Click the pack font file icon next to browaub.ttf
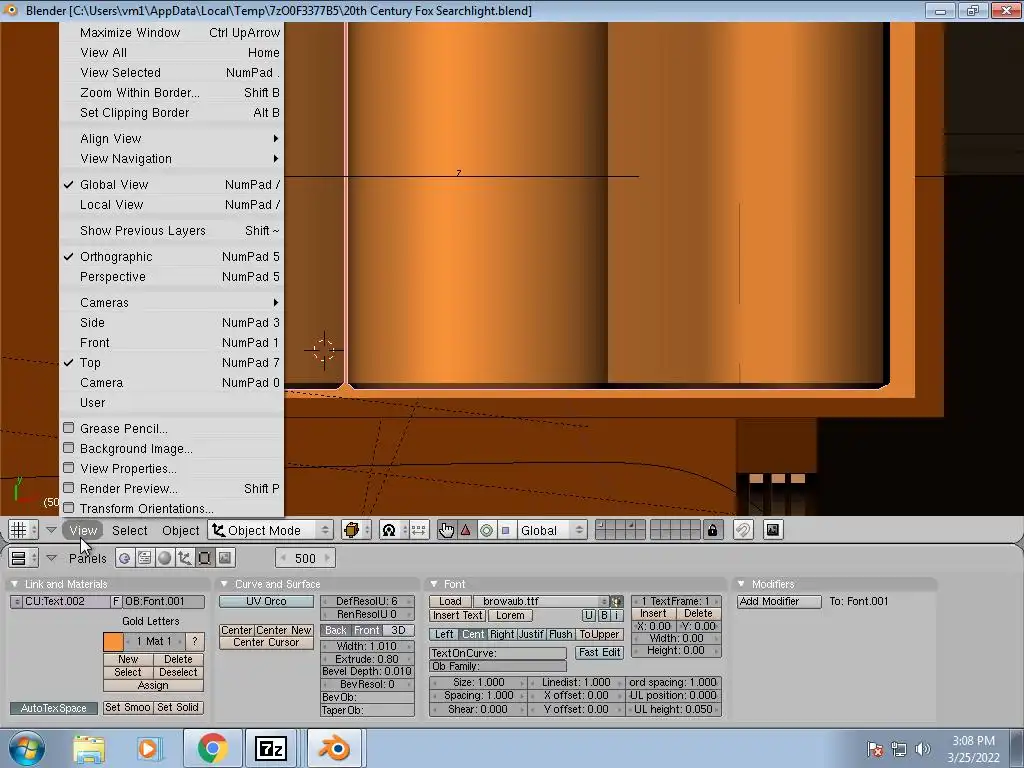This screenshot has height=768, width=1024. point(616,601)
